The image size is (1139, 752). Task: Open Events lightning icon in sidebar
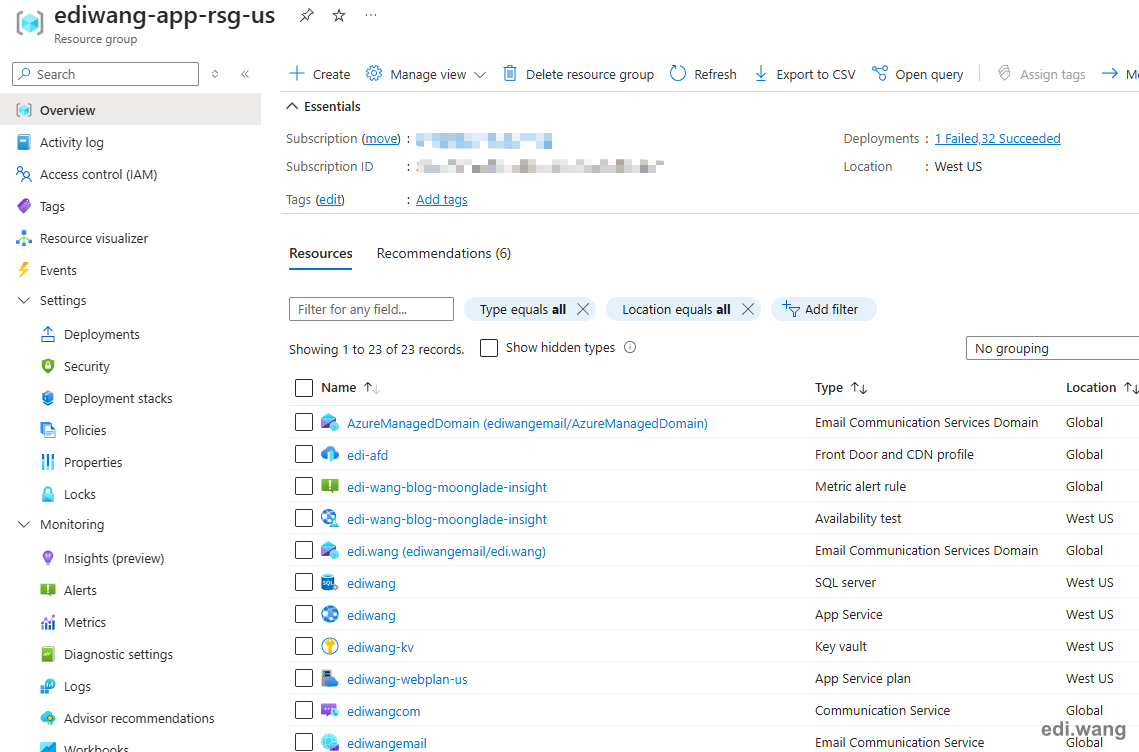click(24, 270)
